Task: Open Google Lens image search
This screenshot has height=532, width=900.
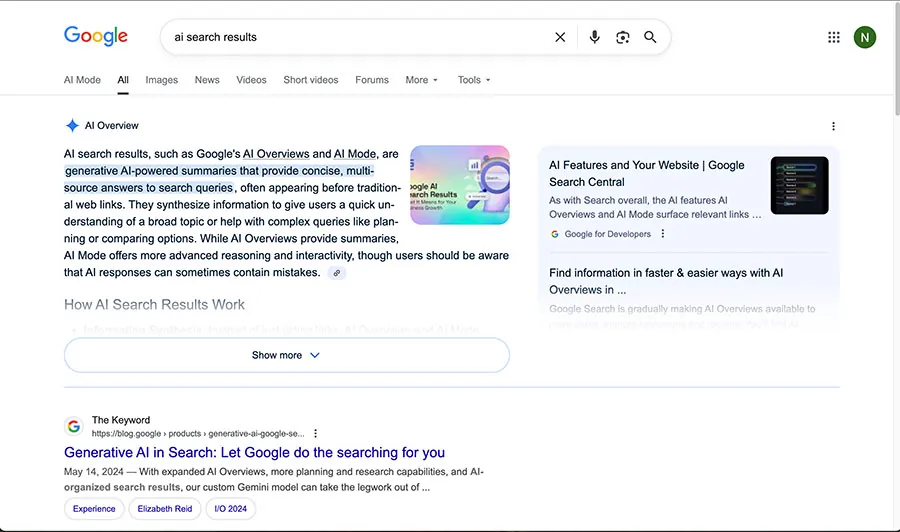Action: pyautogui.click(x=622, y=37)
